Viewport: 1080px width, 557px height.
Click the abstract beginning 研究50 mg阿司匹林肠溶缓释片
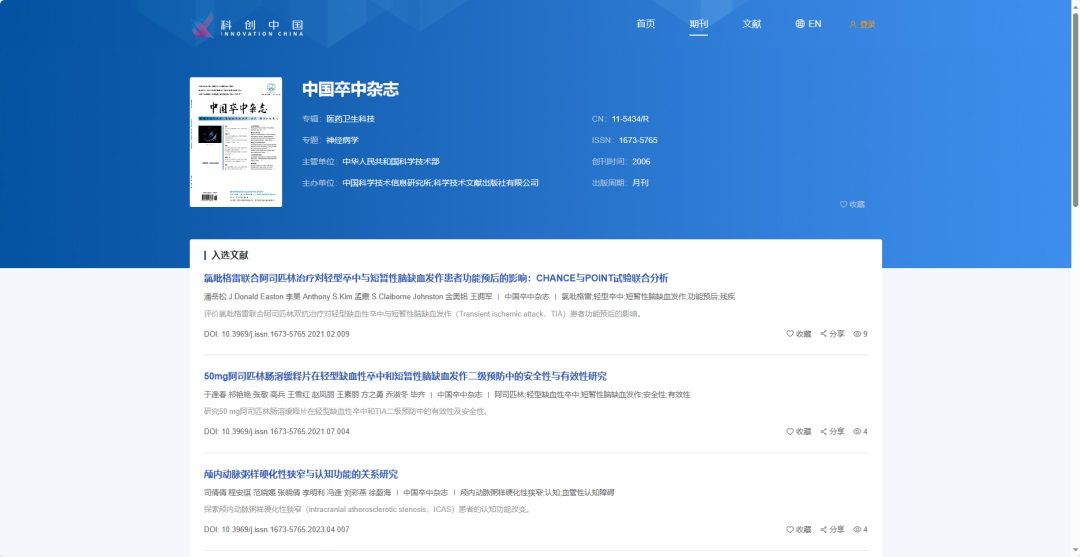346,412
